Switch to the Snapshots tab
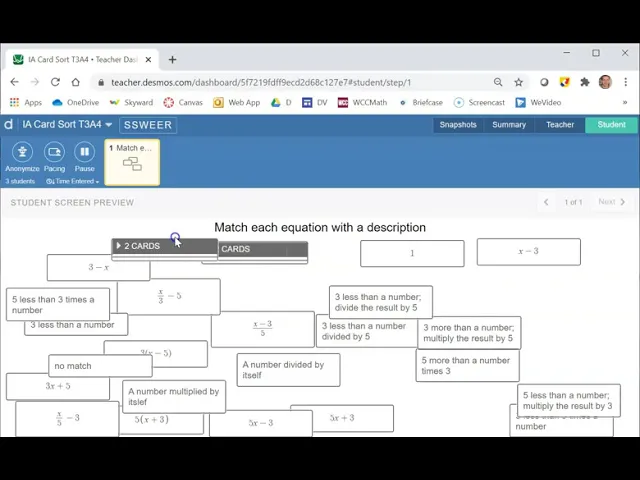640x480 pixels. (458, 125)
